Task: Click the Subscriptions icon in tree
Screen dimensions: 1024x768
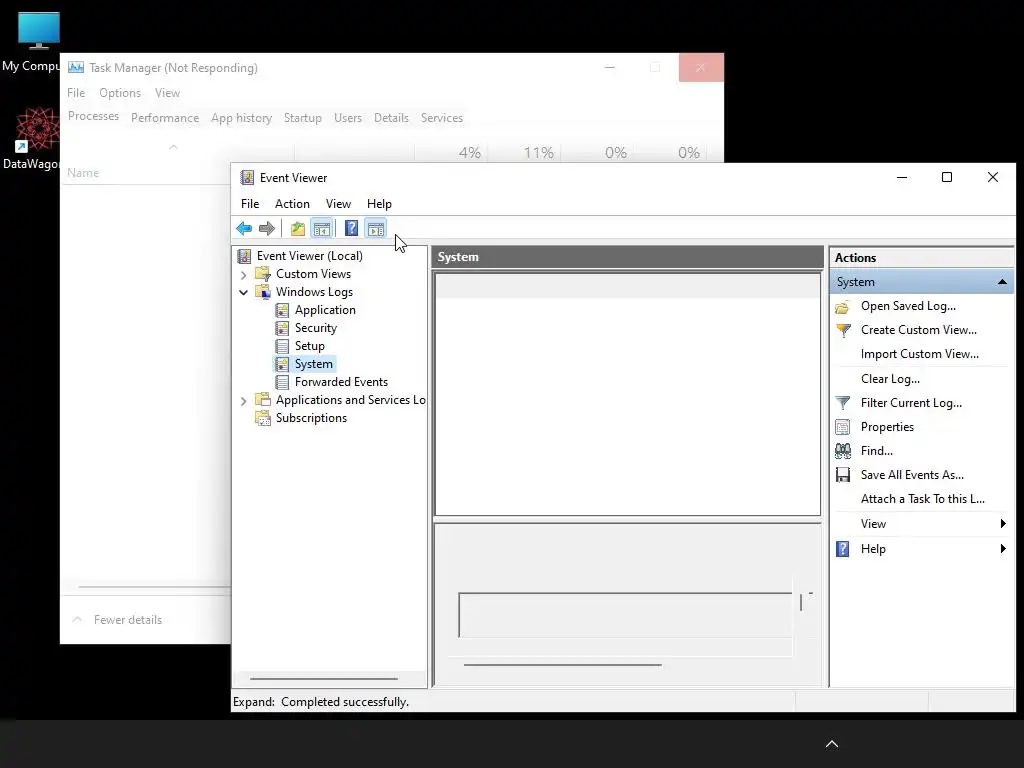Action: [263, 418]
